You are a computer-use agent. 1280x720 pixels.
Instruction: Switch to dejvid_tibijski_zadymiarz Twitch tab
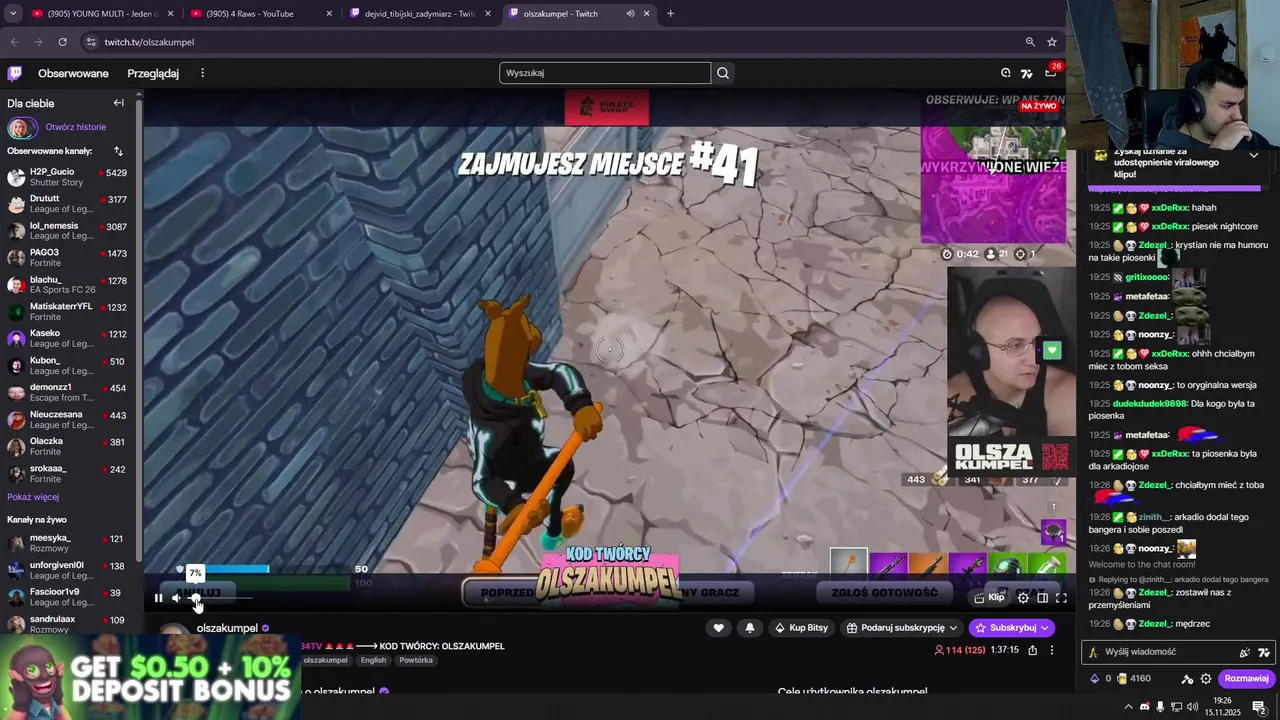(420, 14)
